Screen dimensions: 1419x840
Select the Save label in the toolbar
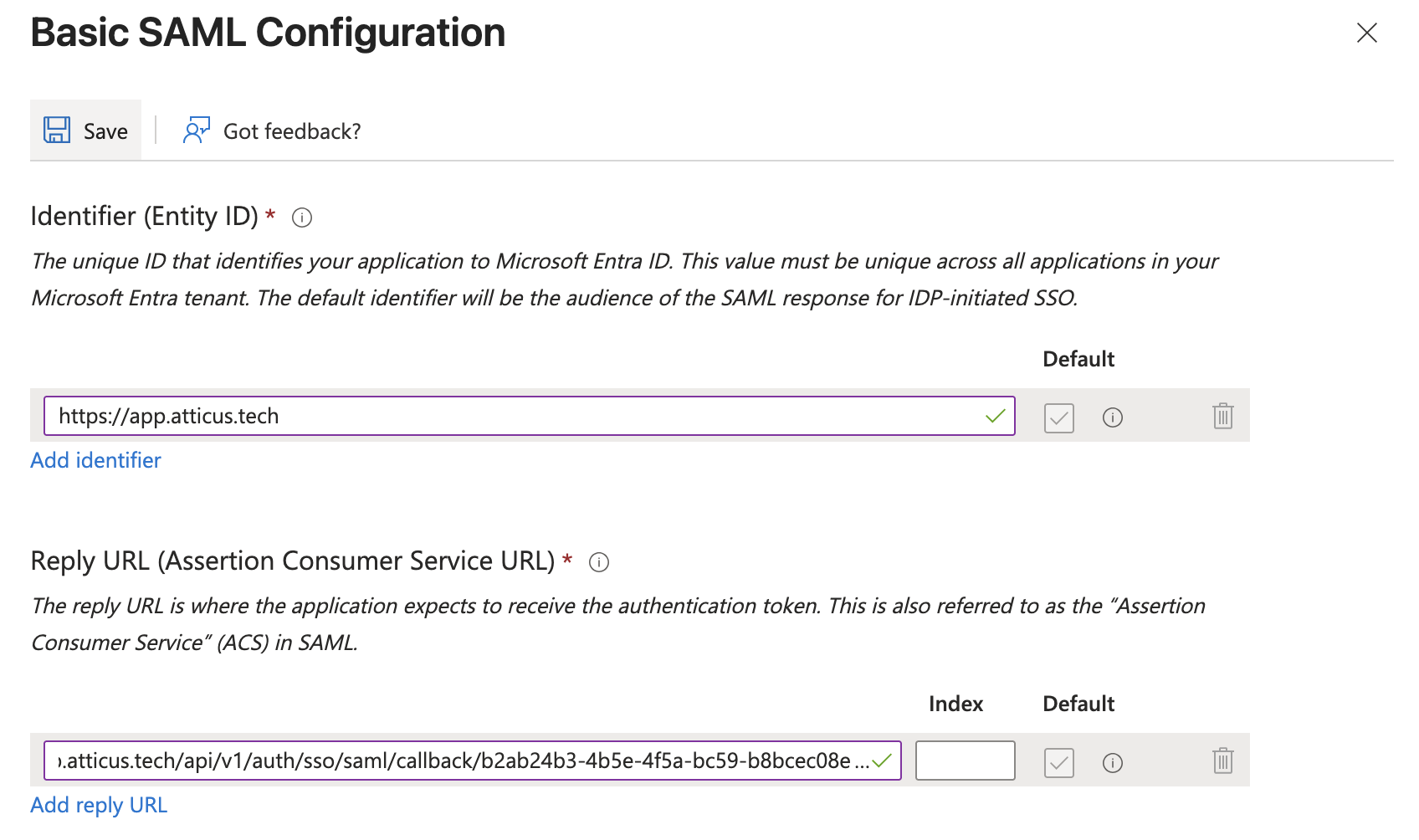point(104,131)
